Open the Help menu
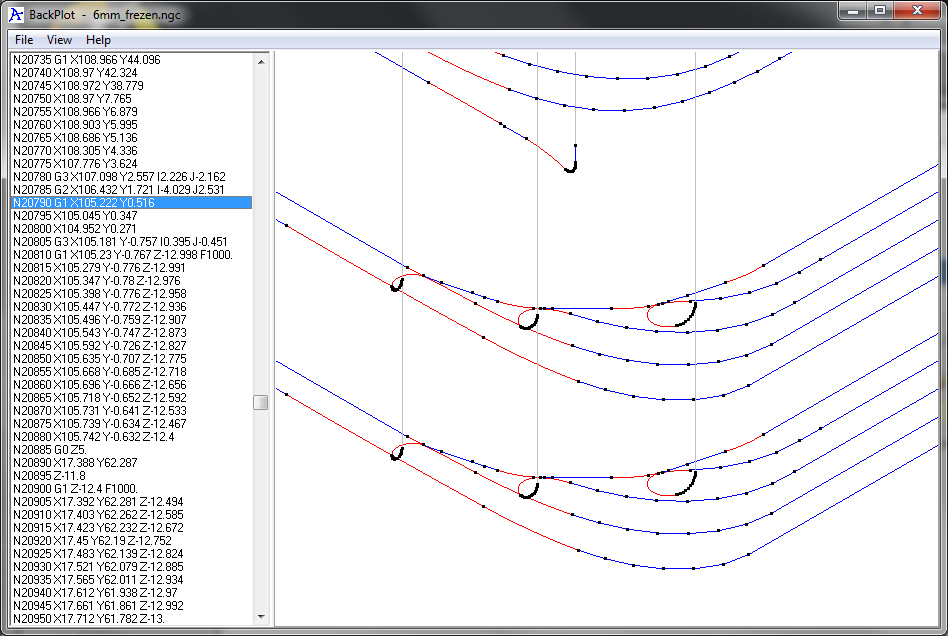Screen dimensions: 948x636 (x=98, y=40)
